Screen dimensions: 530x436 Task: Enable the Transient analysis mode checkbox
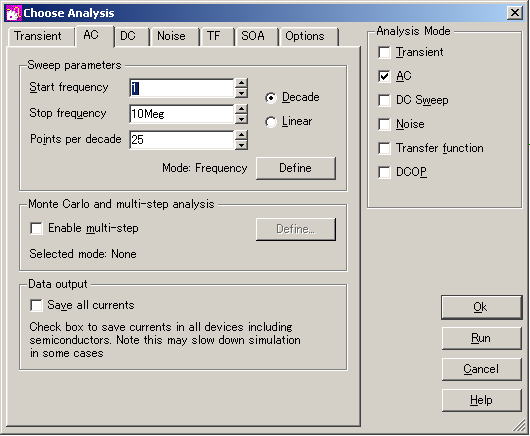pyautogui.click(x=384, y=52)
